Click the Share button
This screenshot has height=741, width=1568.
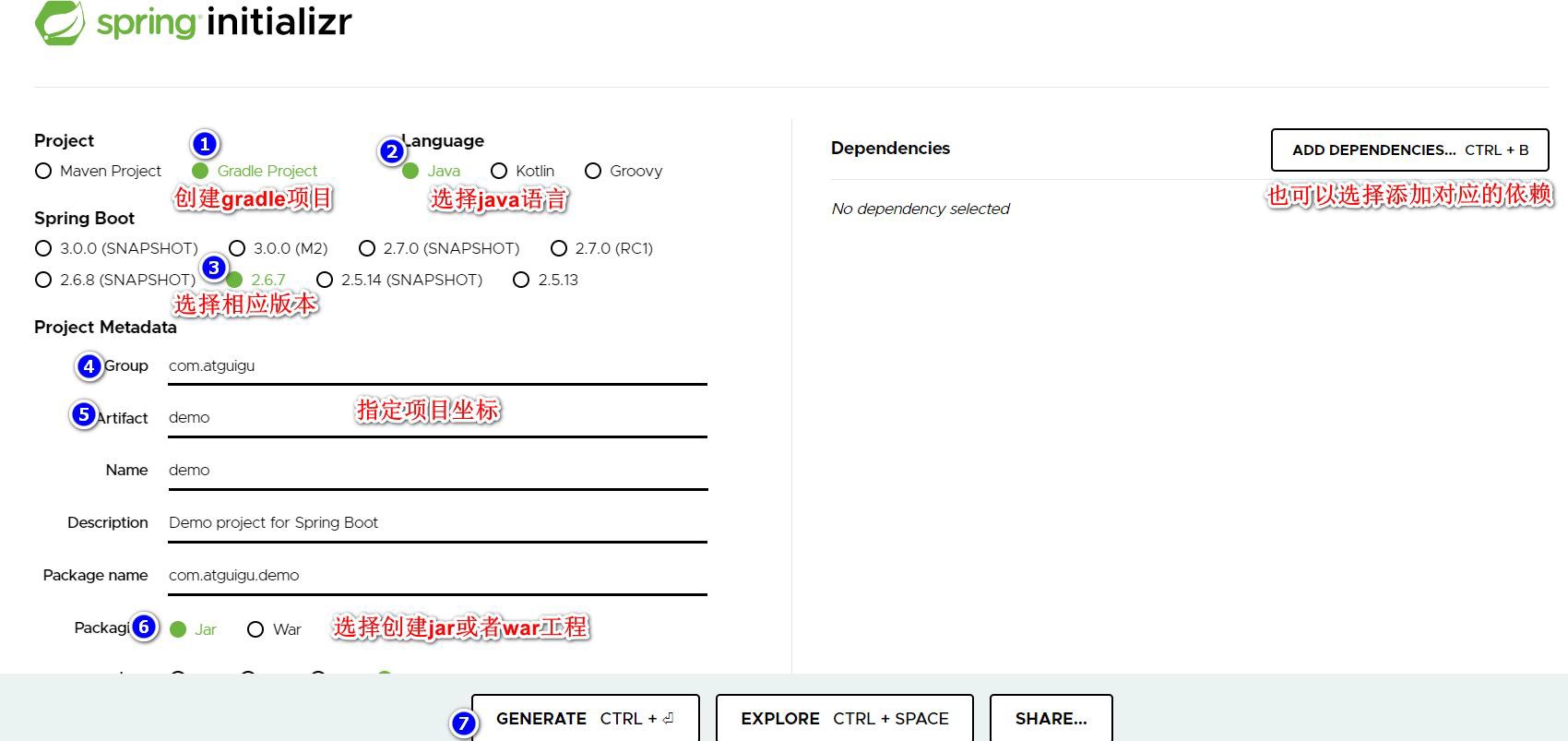pos(1051,718)
